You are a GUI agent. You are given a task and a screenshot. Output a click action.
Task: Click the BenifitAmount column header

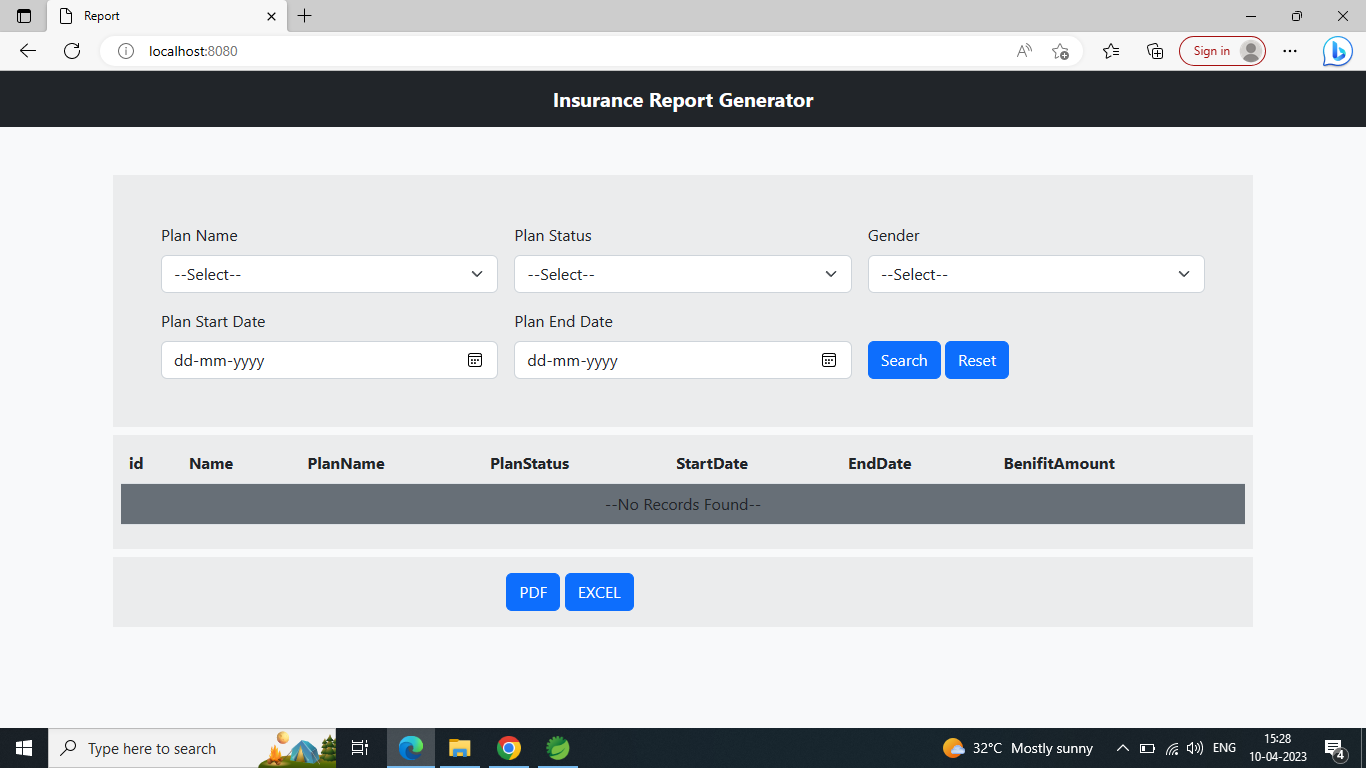click(1059, 463)
